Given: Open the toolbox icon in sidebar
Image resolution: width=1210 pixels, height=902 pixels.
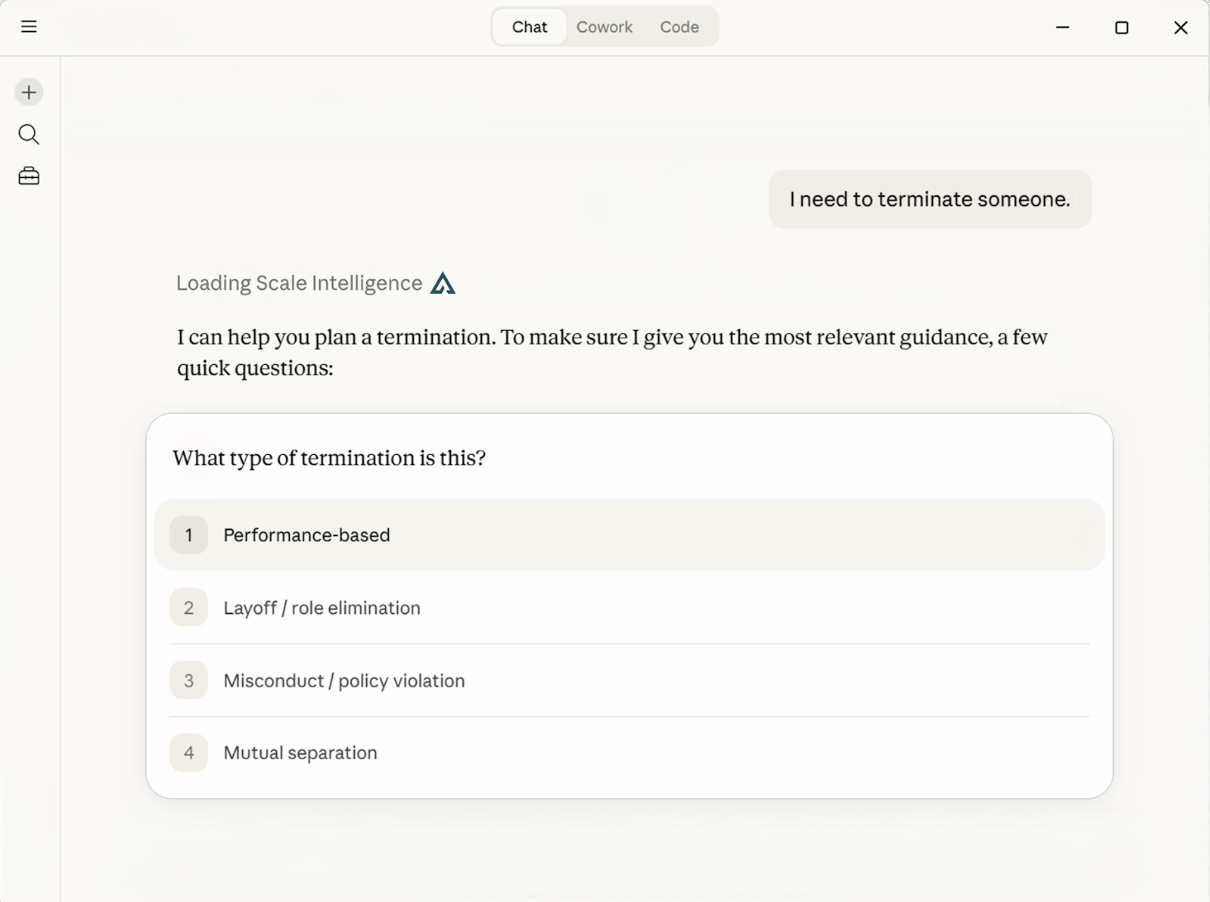Looking at the screenshot, I should pos(29,176).
